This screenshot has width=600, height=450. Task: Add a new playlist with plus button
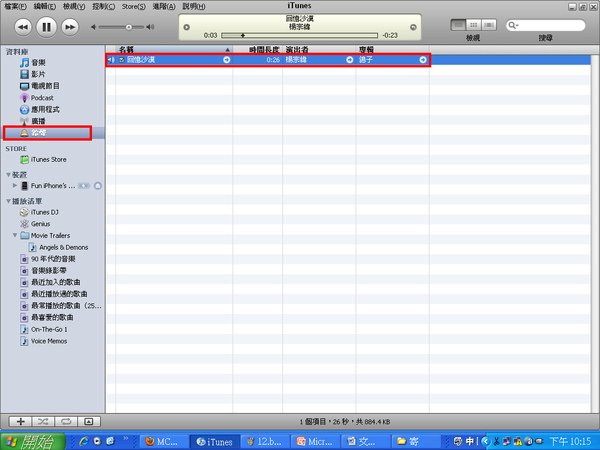pyautogui.click(x=20, y=422)
